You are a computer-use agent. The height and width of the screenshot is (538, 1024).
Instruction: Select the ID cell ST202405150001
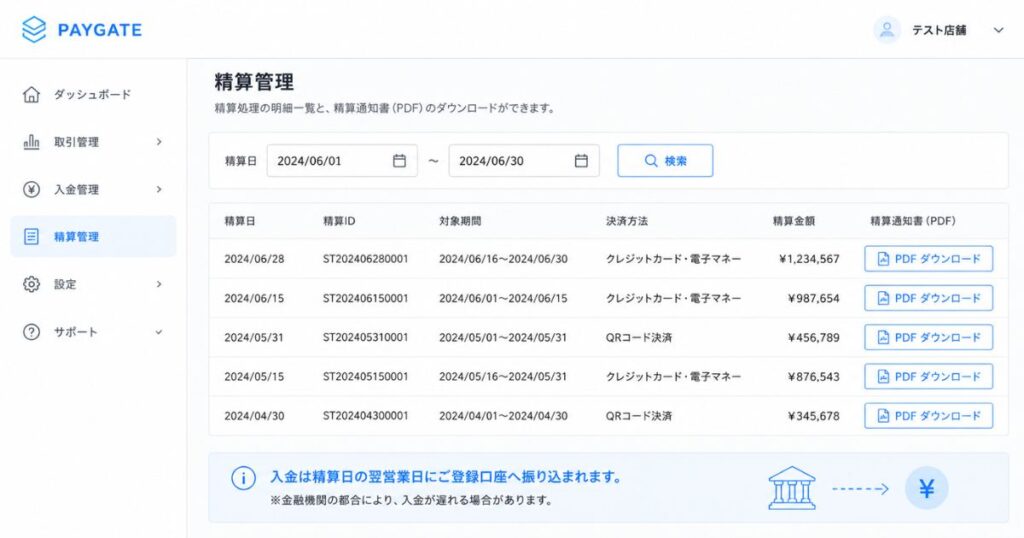(x=365, y=376)
